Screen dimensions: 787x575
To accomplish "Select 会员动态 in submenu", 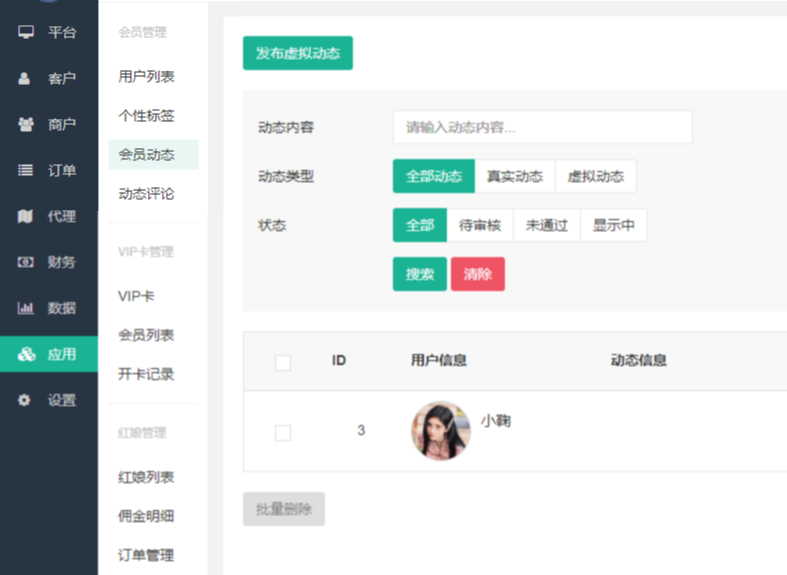I will coord(153,155).
